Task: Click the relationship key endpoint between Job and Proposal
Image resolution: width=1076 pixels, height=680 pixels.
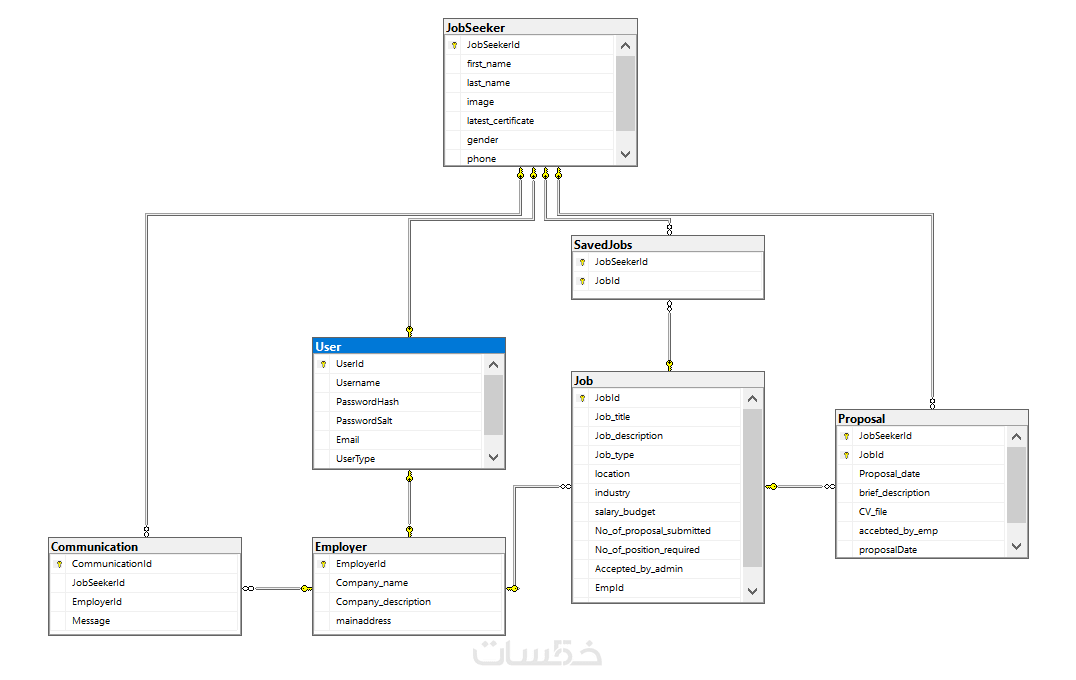Action: coord(771,486)
